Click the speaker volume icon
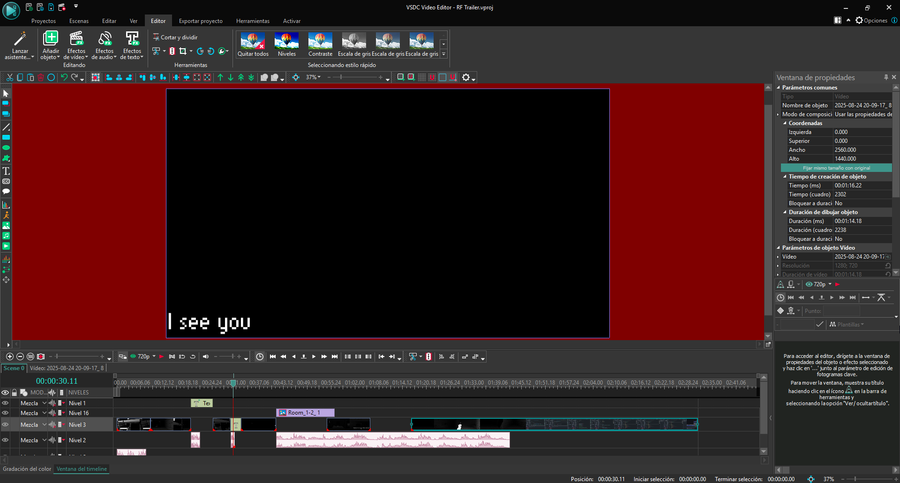Image resolution: width=900 pixels, height=483 pixels. coord(205,357)
